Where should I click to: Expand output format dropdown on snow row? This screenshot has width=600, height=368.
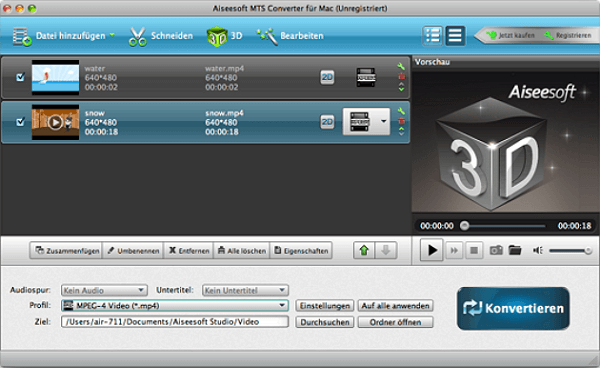point(383,122)
